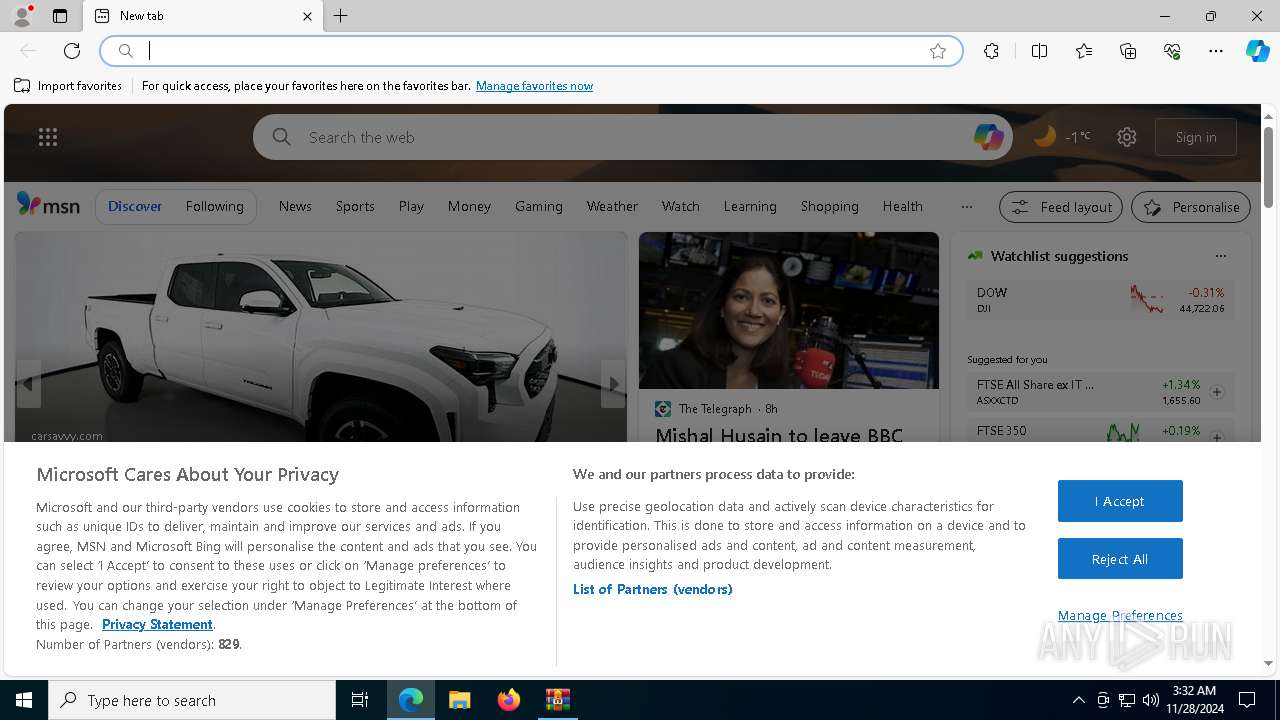Add FTSE 350 to watchlist
This screenshot has height=720, width=1280.
(1217, 437)
